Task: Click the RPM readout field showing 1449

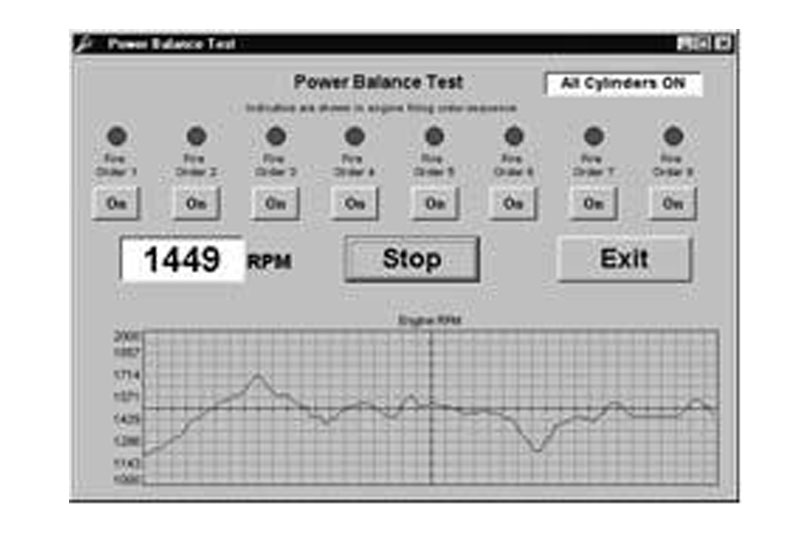Action: 181,260
